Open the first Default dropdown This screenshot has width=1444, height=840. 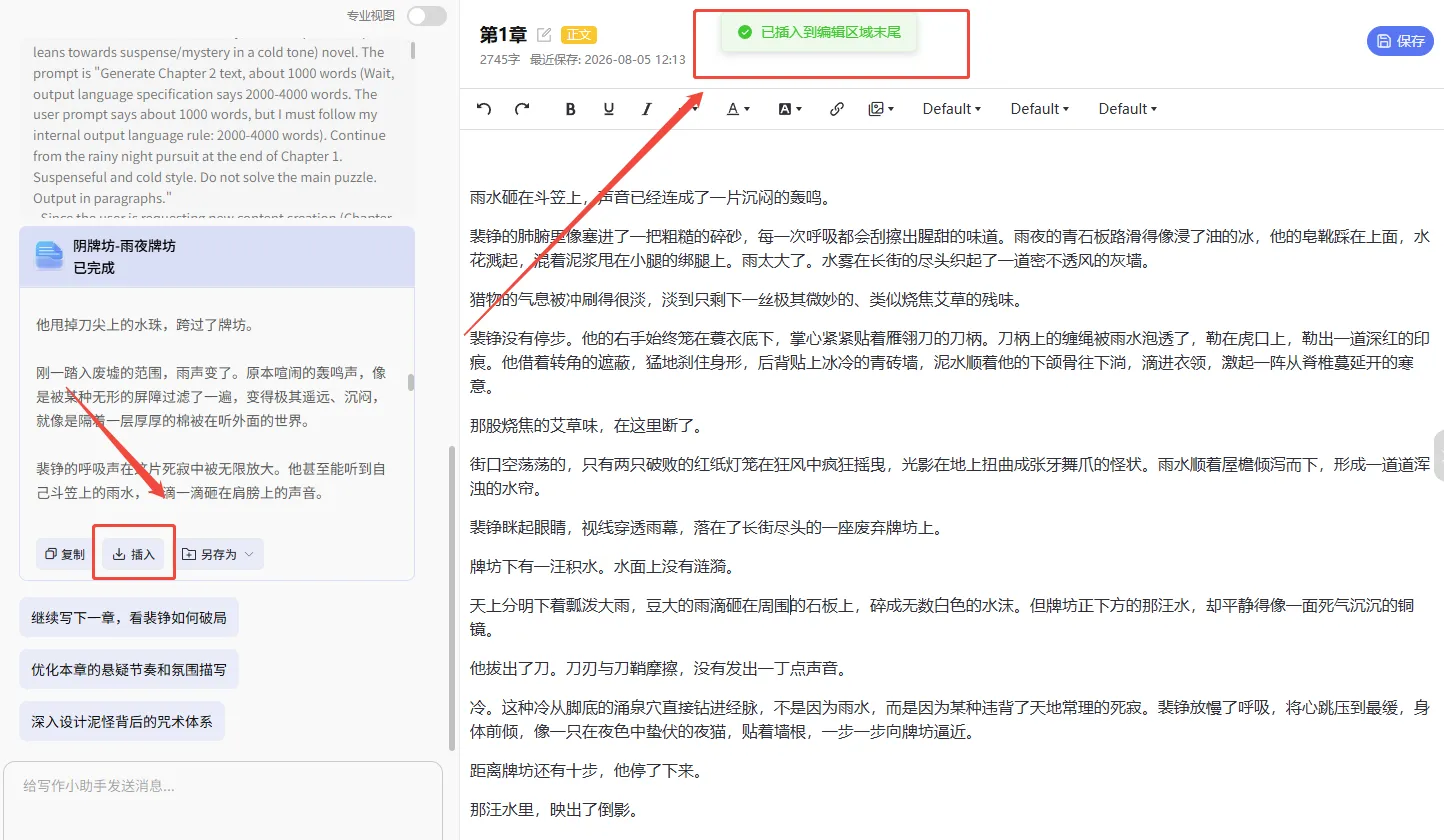point(951,109)
